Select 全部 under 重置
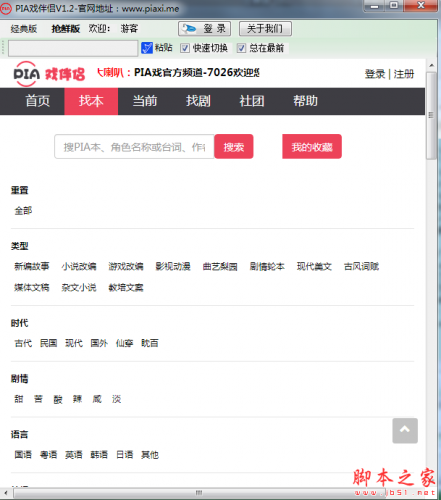The image size is (441, 500). 23,211
